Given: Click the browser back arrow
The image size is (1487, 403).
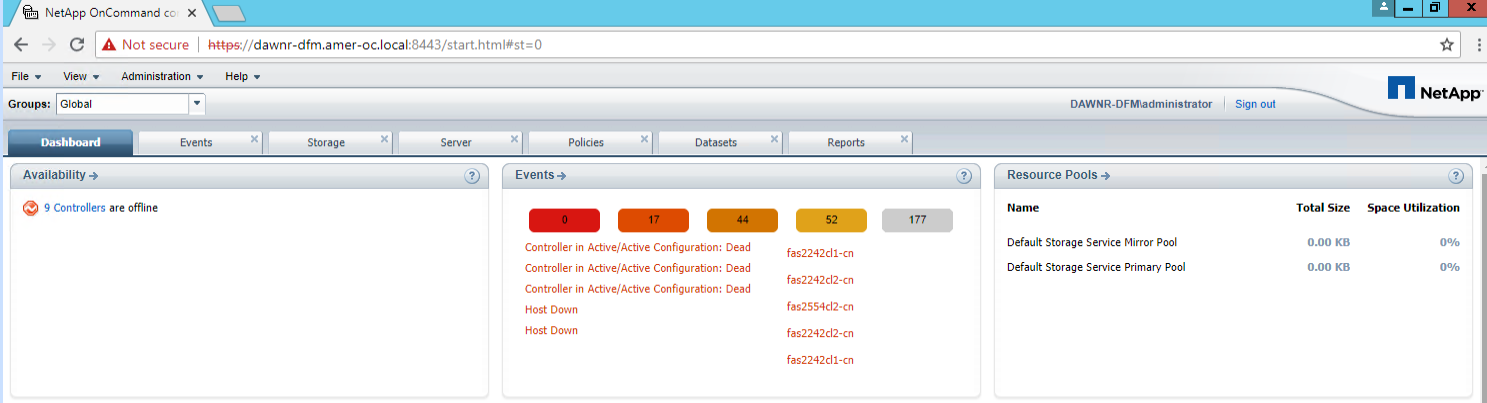Looking at the screenshot, I should pyautogui.click(x=21, y=45).
